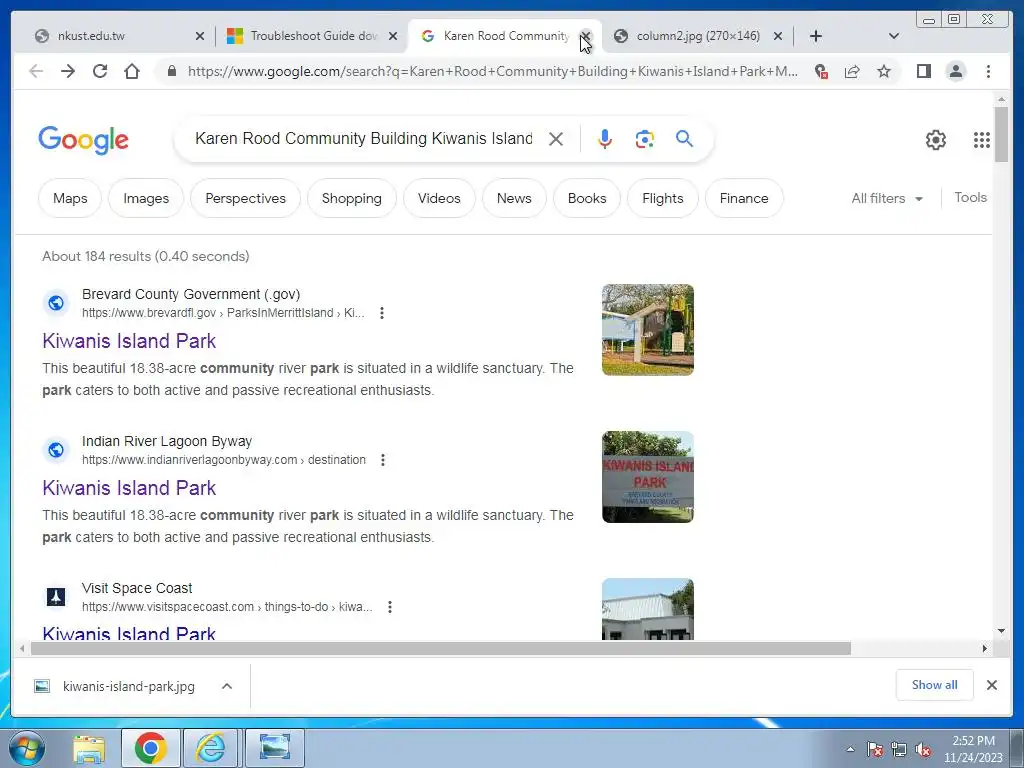Close the nkust.edu.tw tab
1024x768 pixels.
pyautogui.click(x=200, y=36)
